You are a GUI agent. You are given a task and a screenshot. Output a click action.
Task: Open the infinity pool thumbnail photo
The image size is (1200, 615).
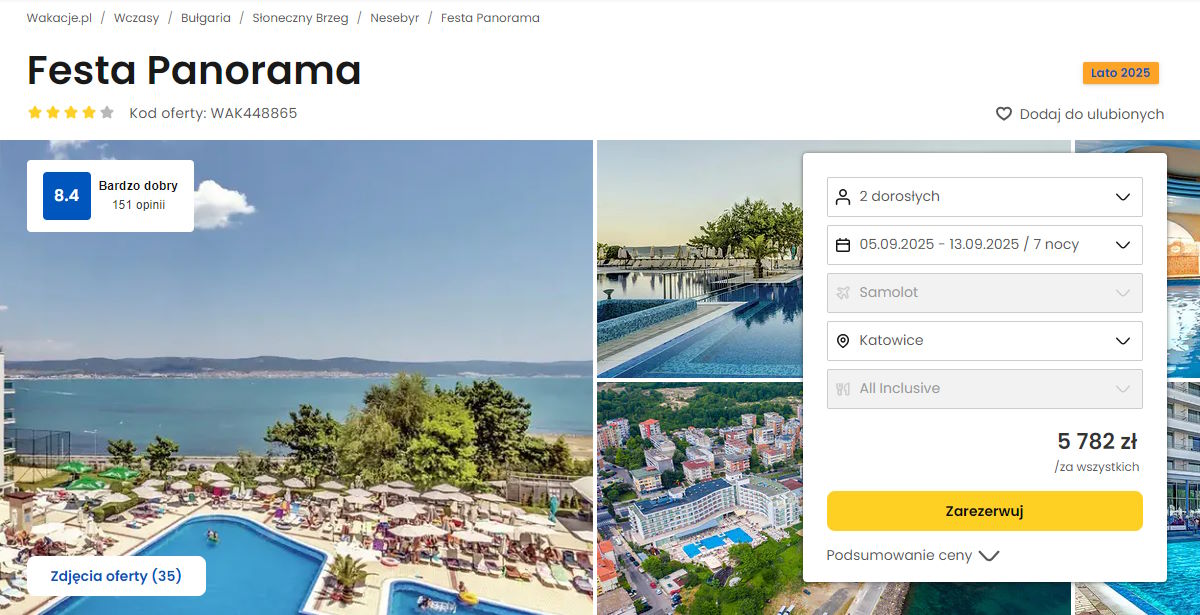tap(700, 259)
